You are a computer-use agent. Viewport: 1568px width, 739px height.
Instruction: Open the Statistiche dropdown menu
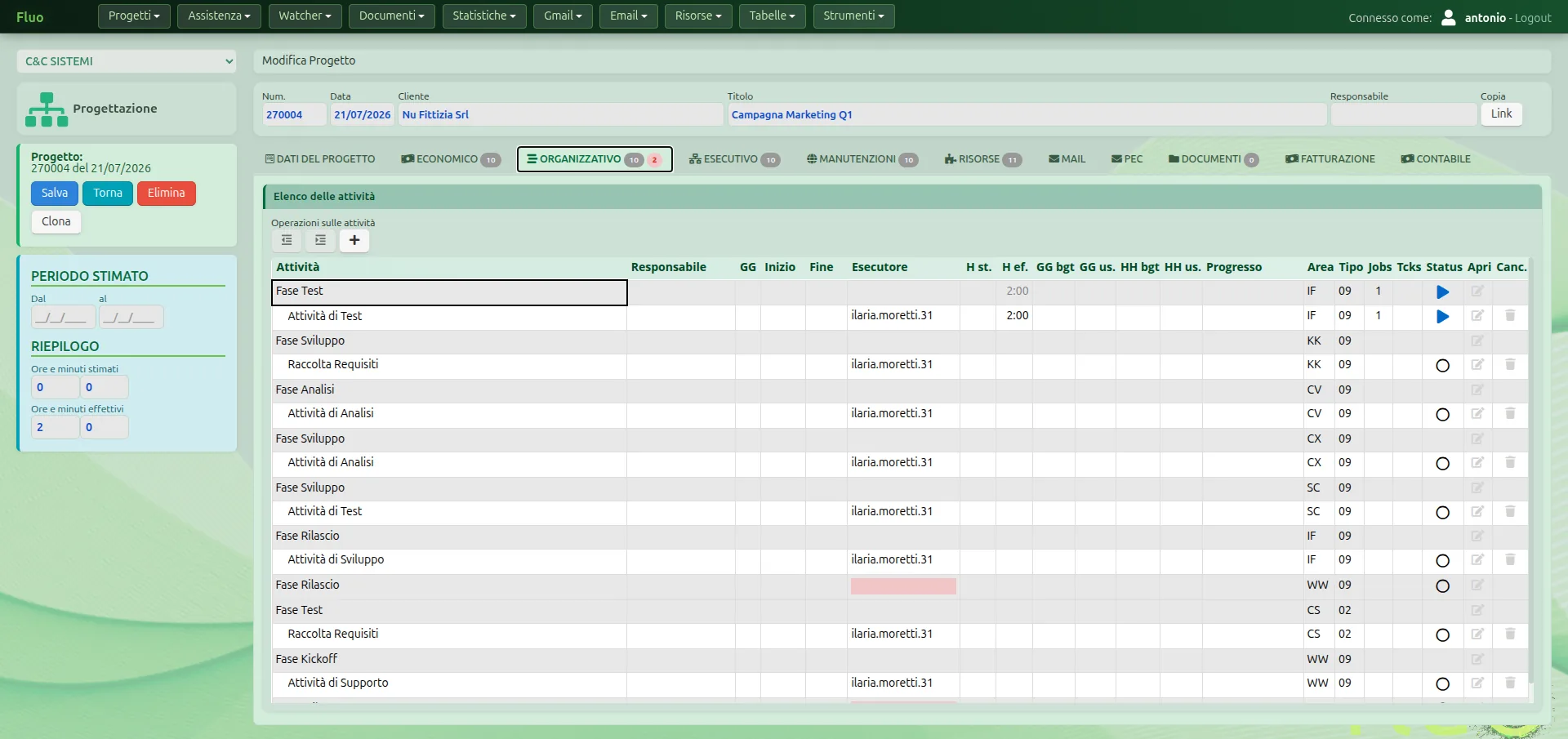(484, 16)
